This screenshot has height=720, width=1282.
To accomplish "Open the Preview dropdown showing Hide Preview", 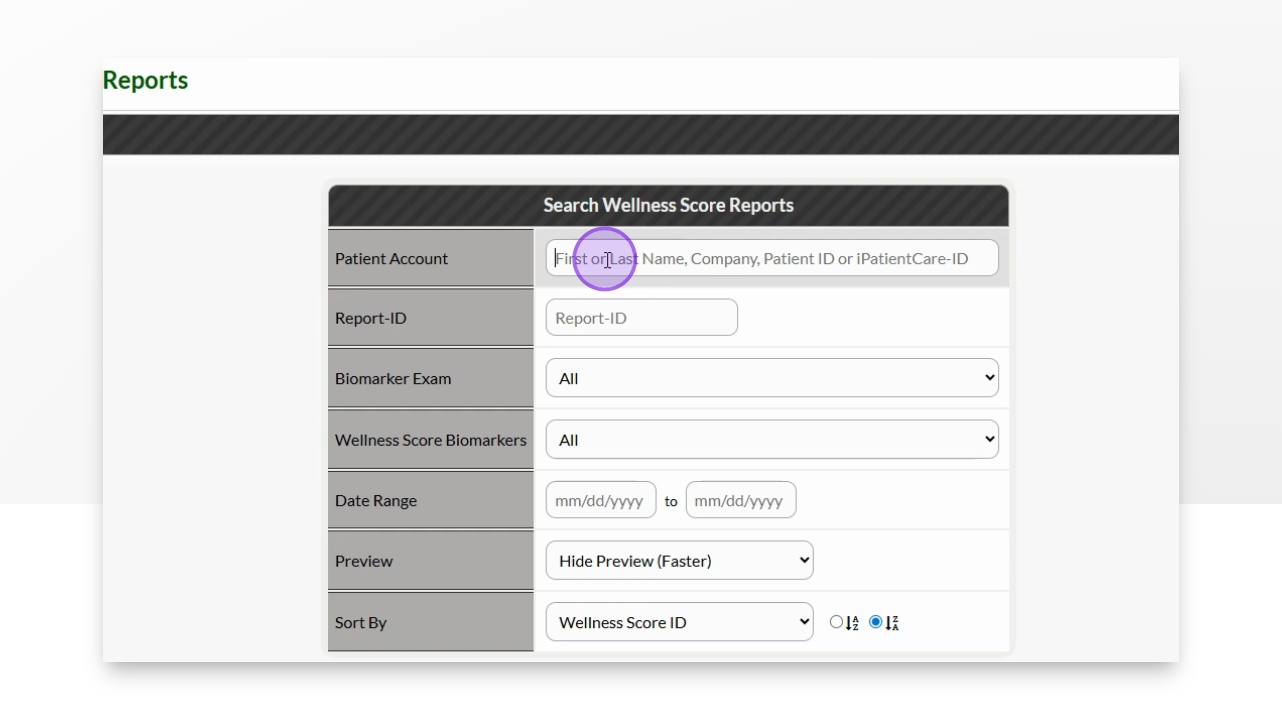I will pos(680,561).
